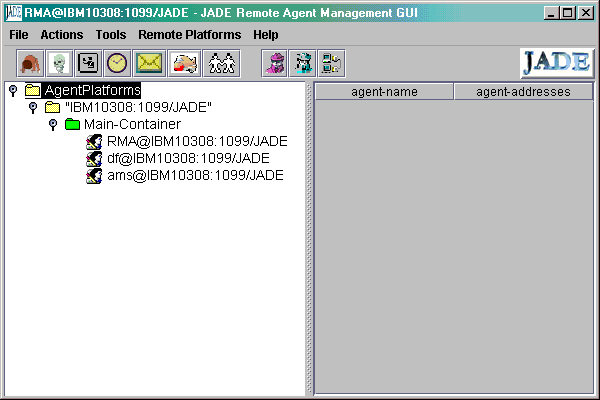Start the Sniffer agent icon
Screen dimensions: 600x400
click(x=274, y=63)
